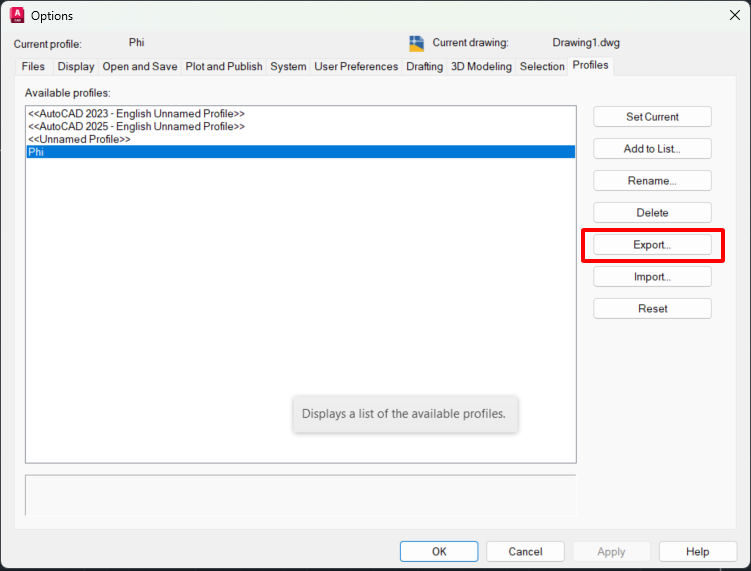
Task: Switch to the Selection tab
Action: point(542,66)
